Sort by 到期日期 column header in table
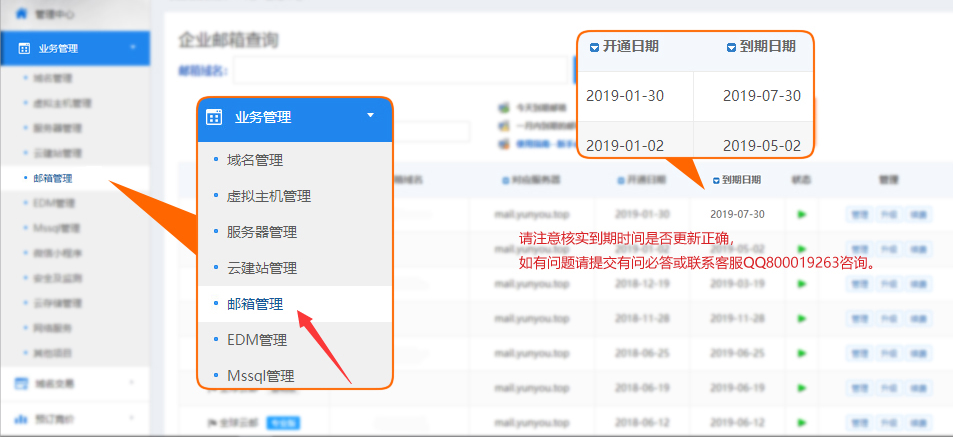The image size is (953, 437). (x=738, y=180)
